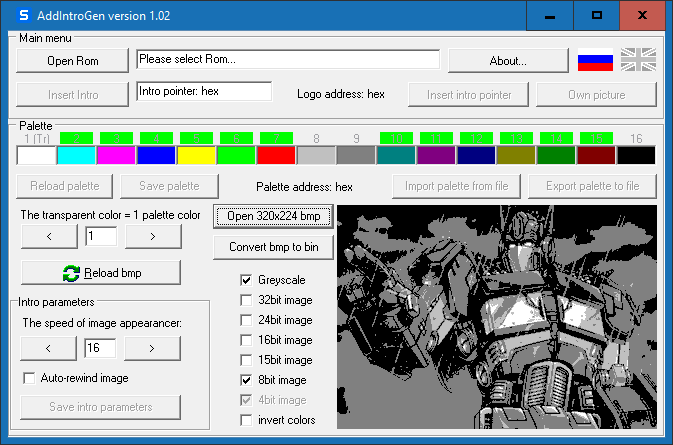The width and height of the screenshot is (673, 445).
Task: Minimize the AddIntroGen window
Action: coord(550,16)
